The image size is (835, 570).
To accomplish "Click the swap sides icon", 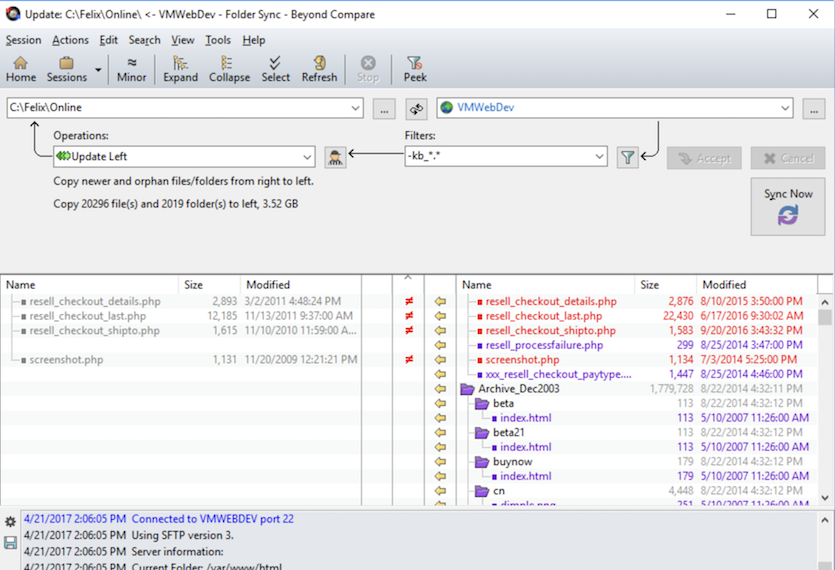I will [x=416, y=109].
